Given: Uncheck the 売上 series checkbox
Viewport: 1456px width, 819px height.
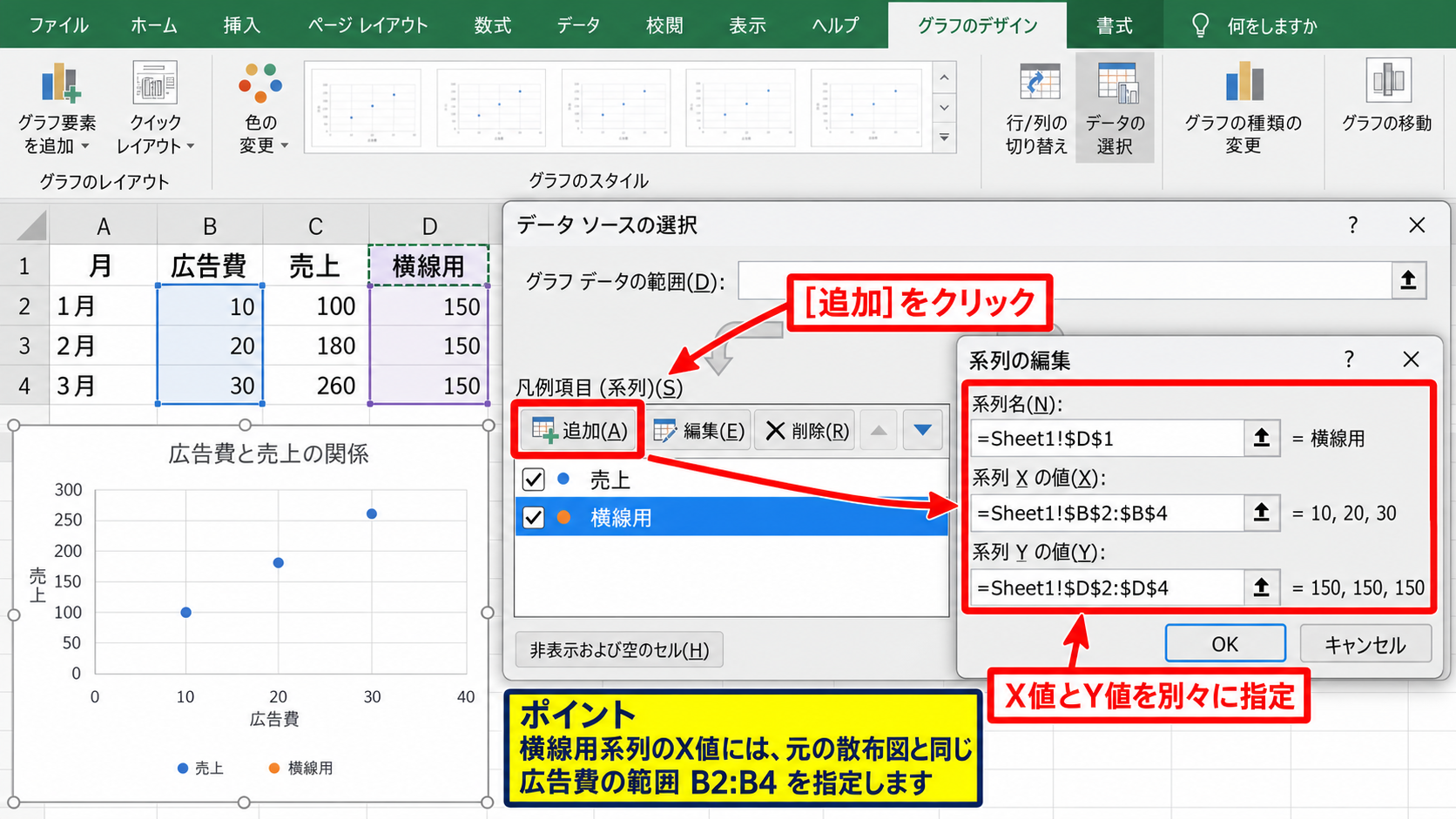Looking at the screenshot, I should pyautogui.click(x=533, y=480).
